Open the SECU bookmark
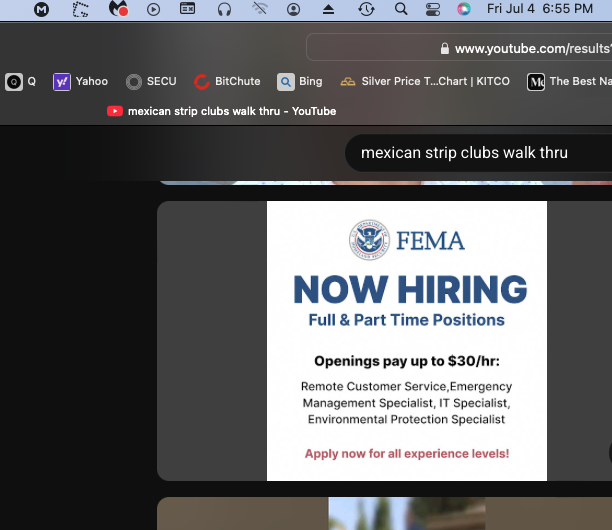 [151, 82]
